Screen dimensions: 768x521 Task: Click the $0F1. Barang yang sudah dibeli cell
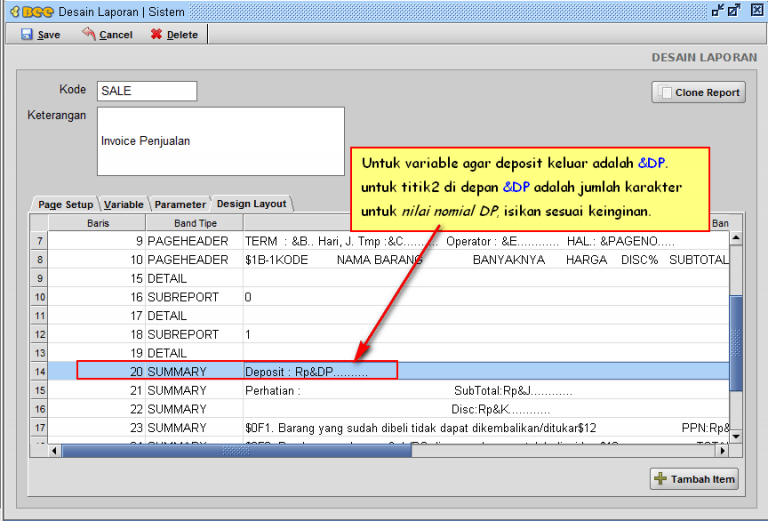pos(486,427)
